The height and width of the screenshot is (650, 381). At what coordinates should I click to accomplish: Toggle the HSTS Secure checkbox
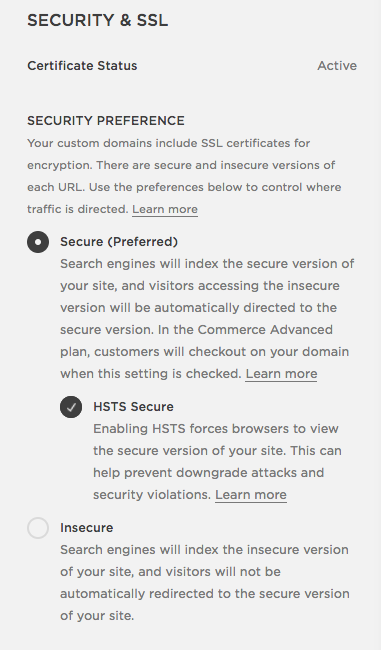[71, 407]
